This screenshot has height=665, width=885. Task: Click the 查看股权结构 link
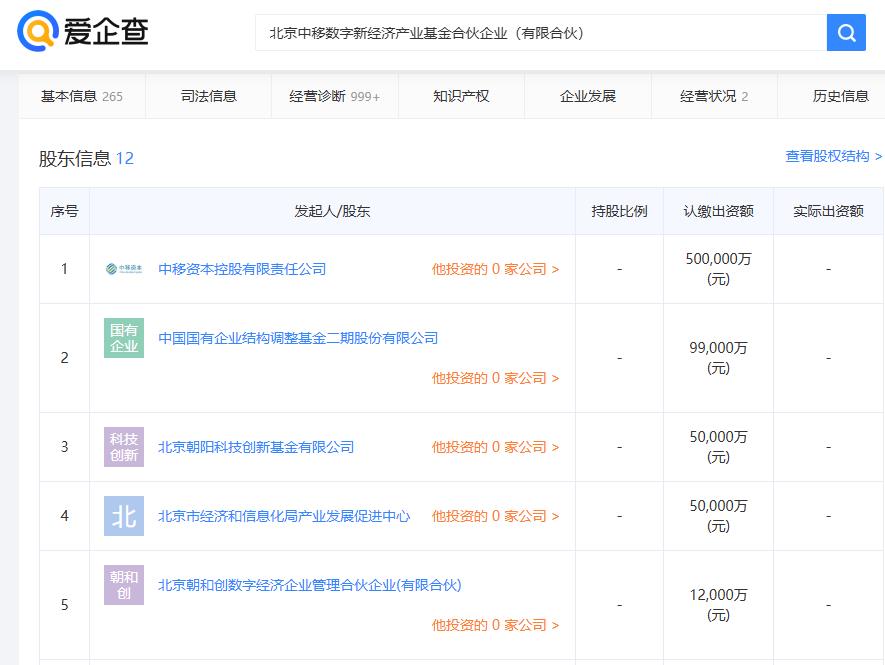pyautogui.click(x=833, y=156)
